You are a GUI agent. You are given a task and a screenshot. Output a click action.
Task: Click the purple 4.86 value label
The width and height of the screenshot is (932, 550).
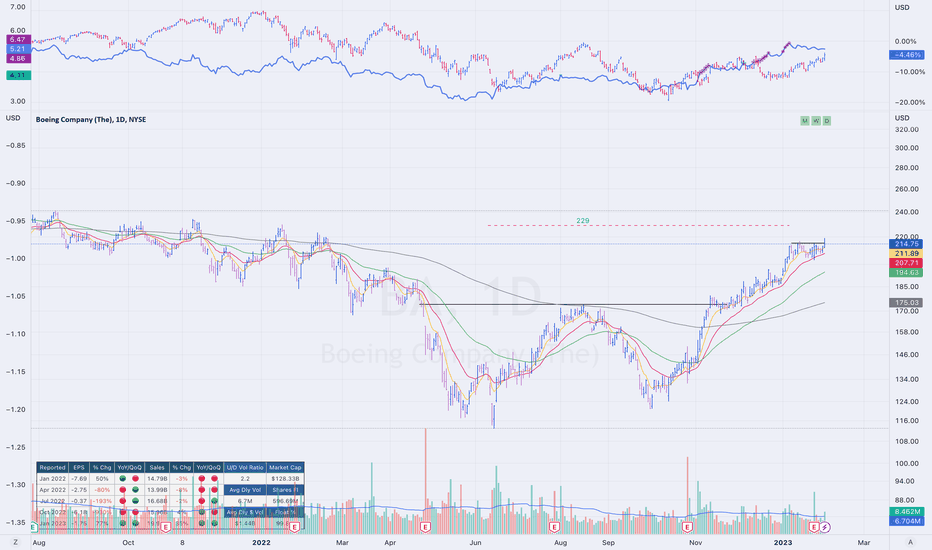pyautogui.click(x=17, y=58)
